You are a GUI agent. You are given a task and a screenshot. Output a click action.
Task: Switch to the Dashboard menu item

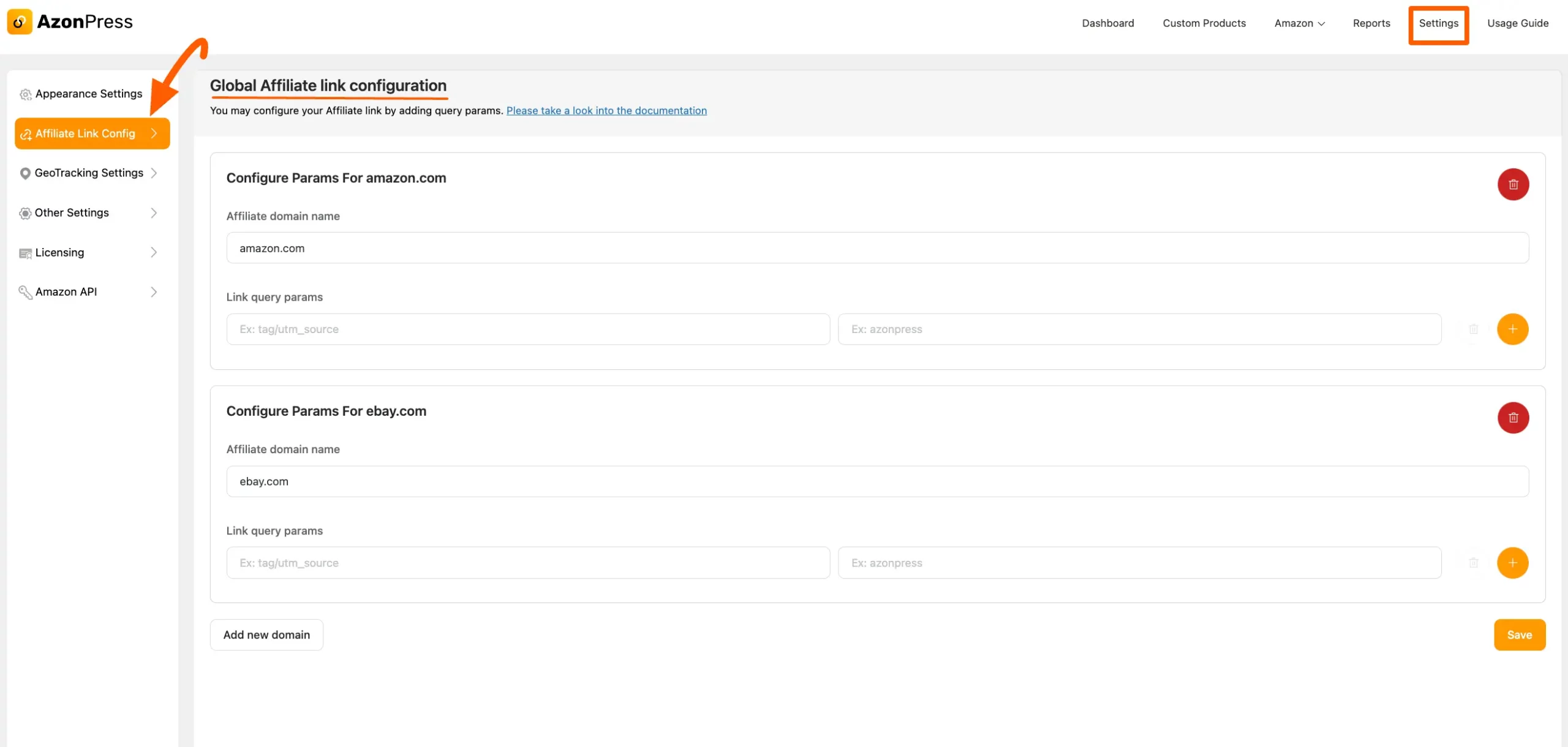[1107, 23]
